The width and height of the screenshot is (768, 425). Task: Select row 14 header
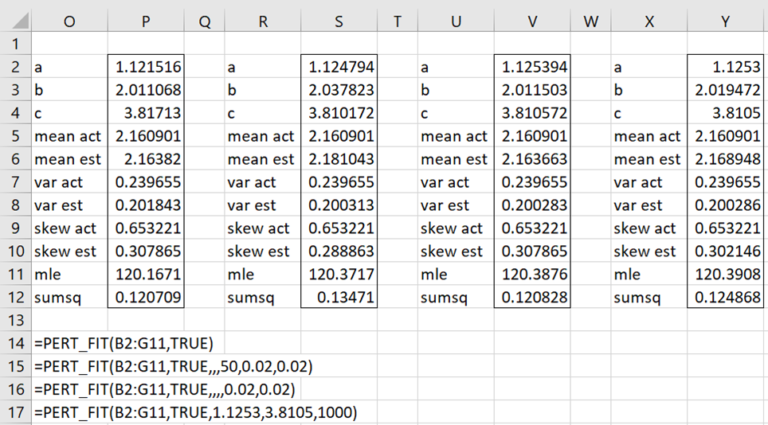point(15,344)
